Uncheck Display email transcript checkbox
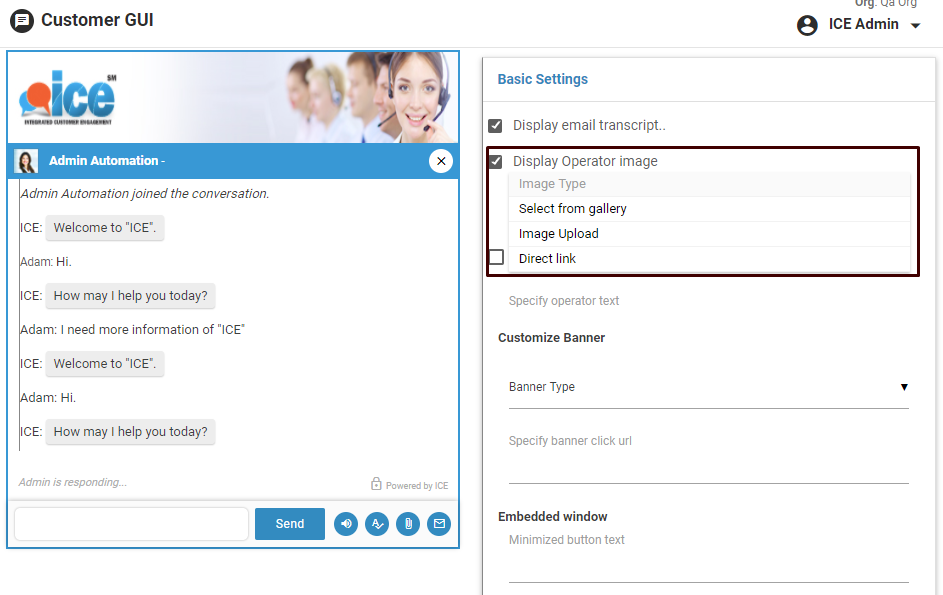Viewport: 943px width, 595px height. tap(495, 126)
